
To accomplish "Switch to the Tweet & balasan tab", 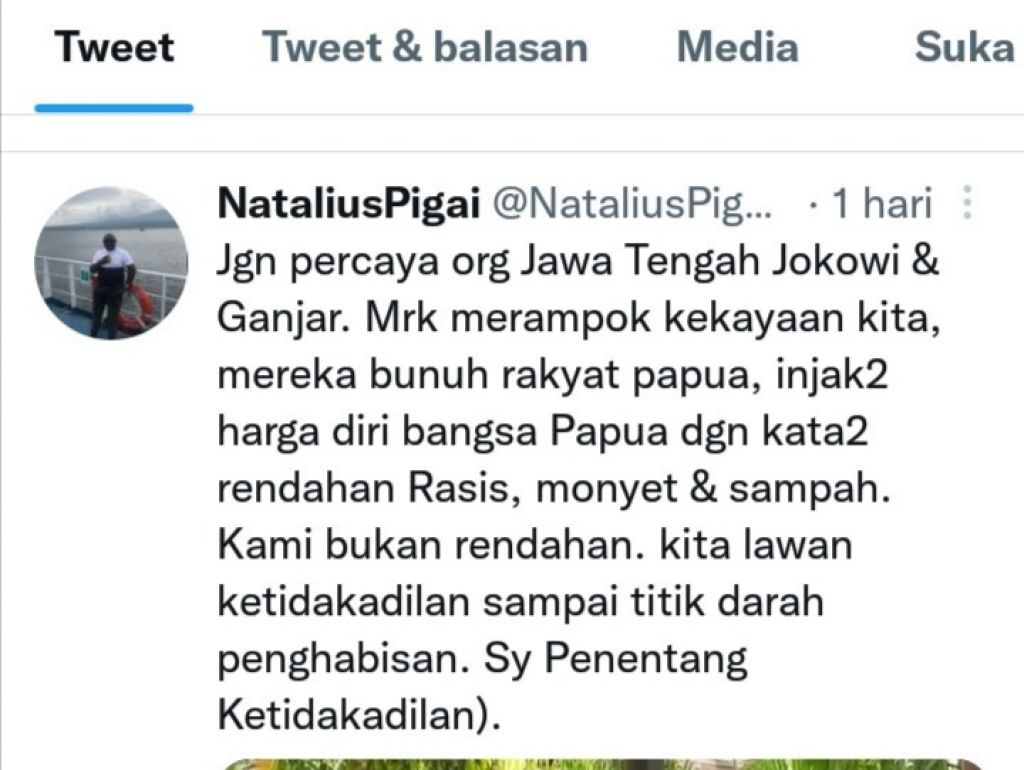I will coord(425,48).
